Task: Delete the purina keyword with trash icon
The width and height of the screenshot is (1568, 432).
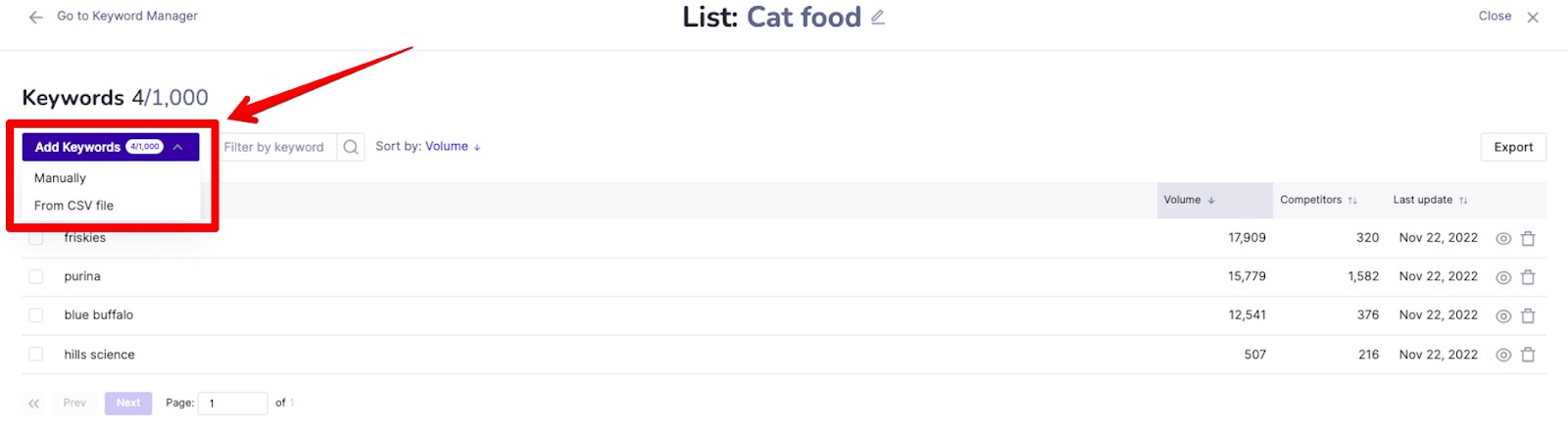Action: coord(1528,277)
